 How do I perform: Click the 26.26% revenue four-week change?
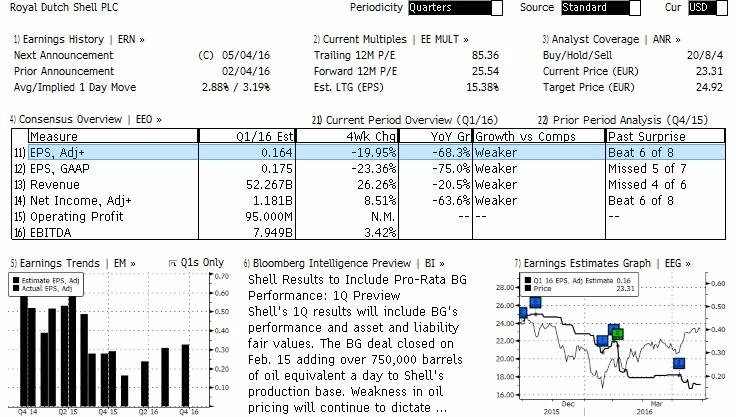point(376,185)
